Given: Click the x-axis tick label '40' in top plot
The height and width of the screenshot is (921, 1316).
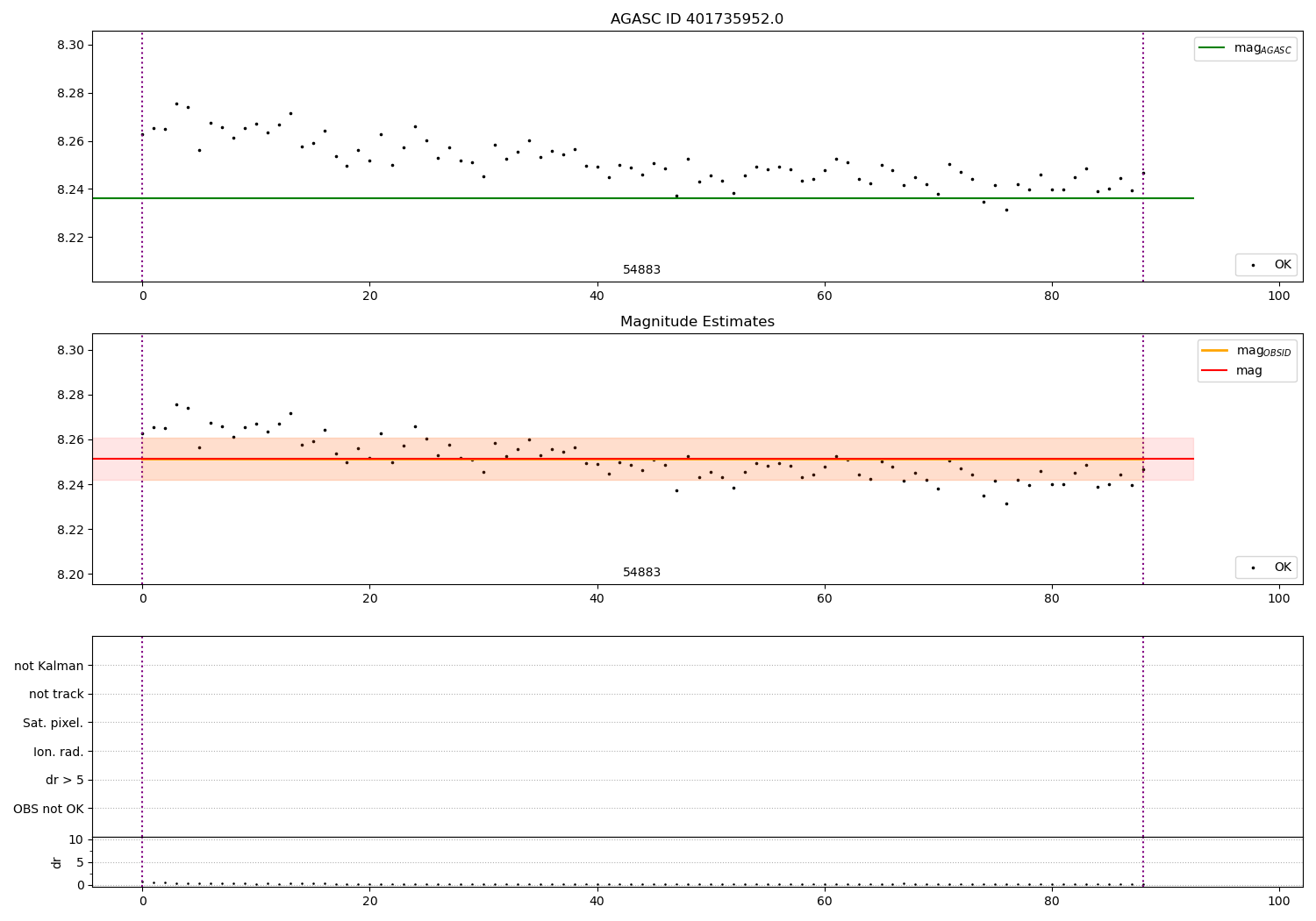Looking at the screenshot, I should [597, 296].
